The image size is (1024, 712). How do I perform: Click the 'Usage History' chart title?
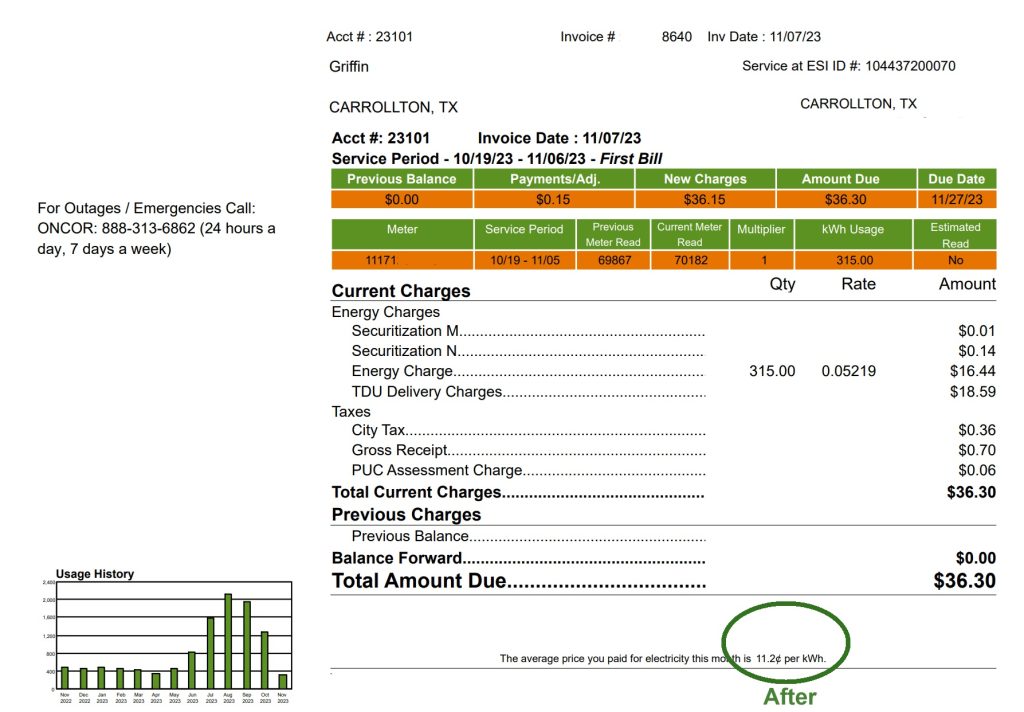(95, 574)
